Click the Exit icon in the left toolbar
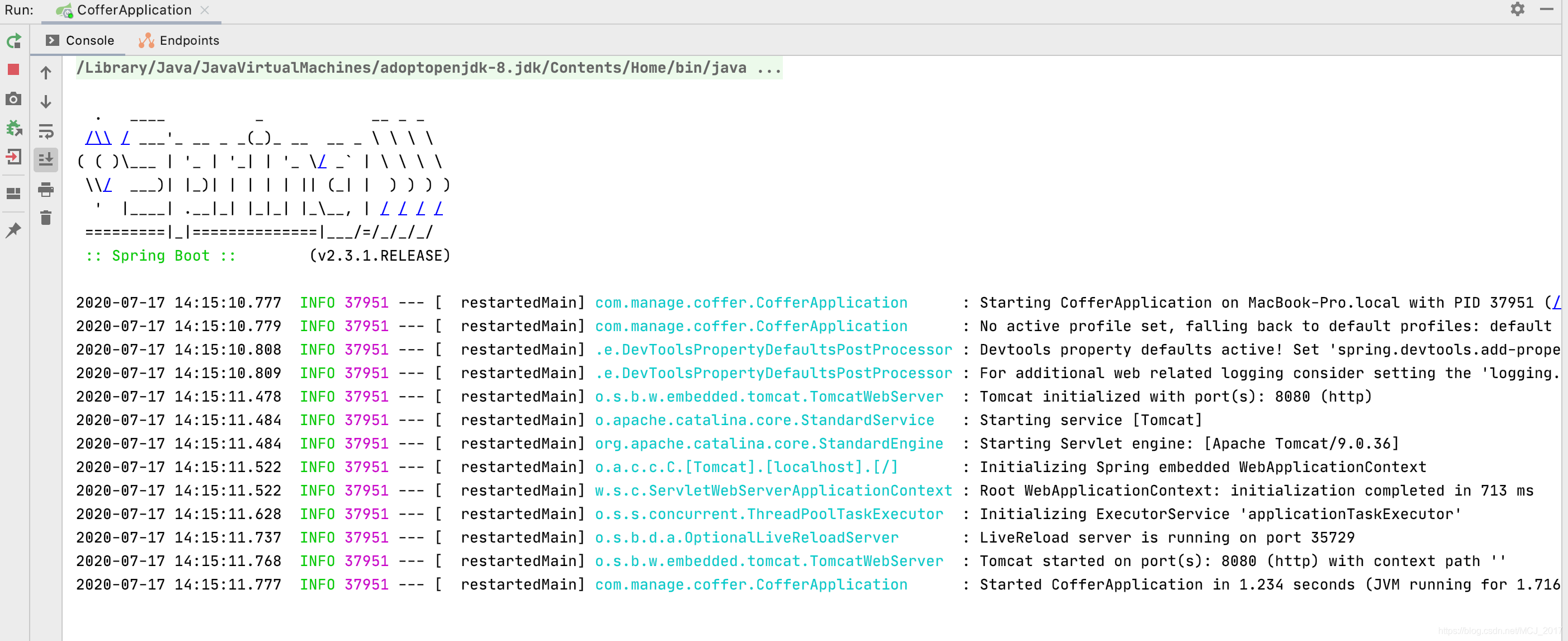 pos(13,157)
